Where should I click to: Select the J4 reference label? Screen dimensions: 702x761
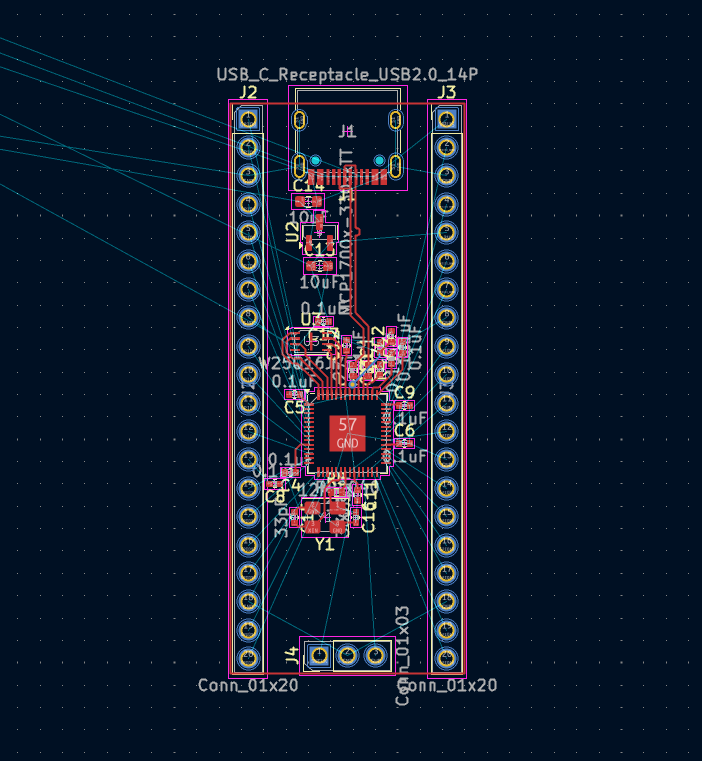[291, 656]
